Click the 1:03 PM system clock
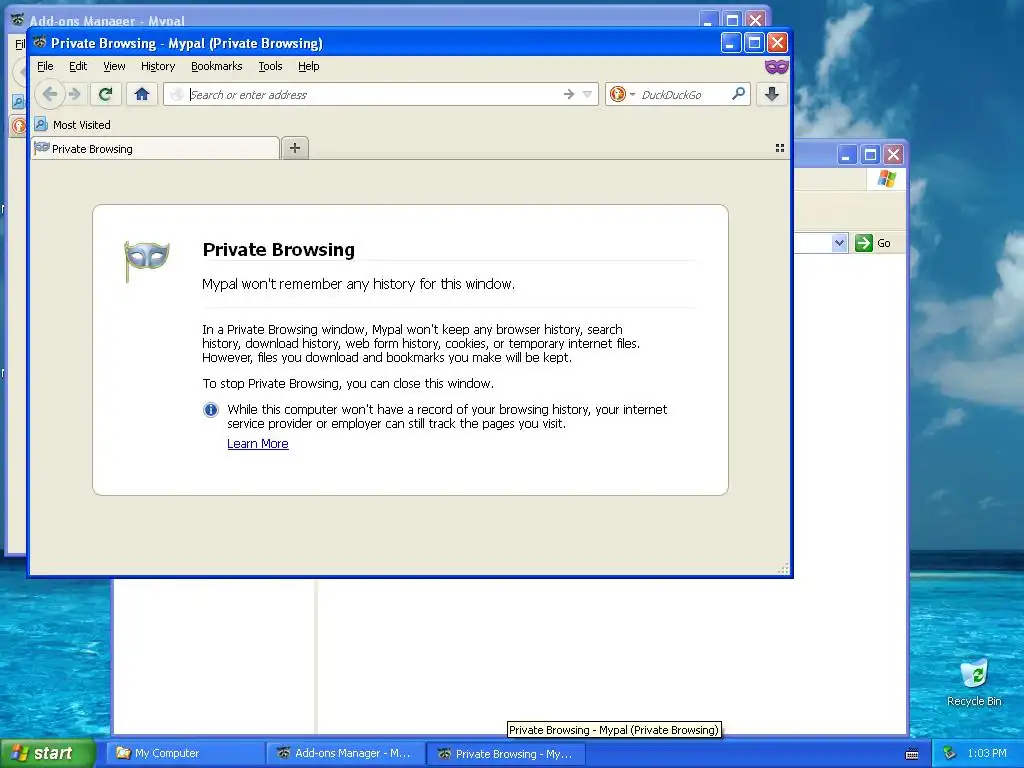Image resolution: width=1024 pixels, height=768 pixels. (x=987, y=753)
